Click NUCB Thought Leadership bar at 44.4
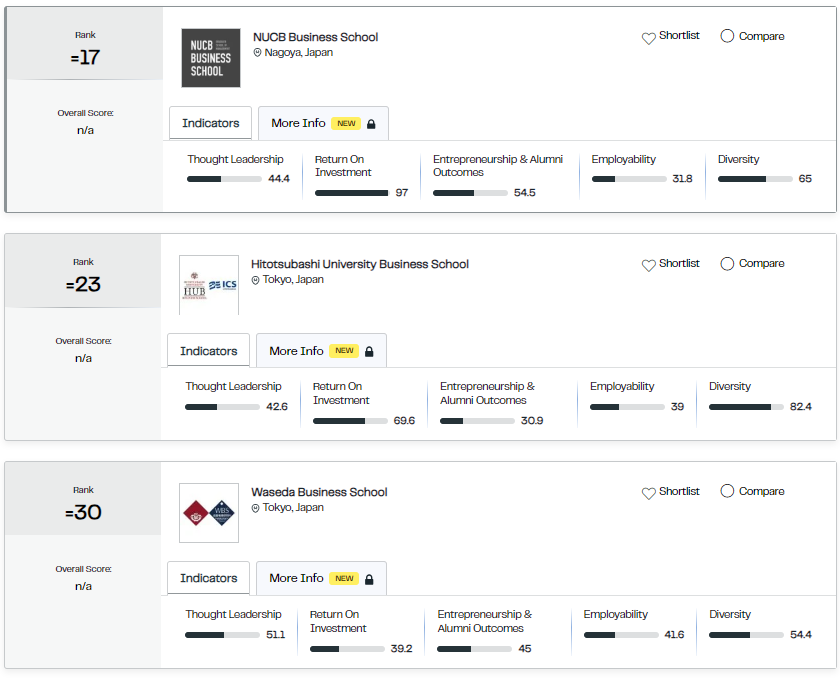 tap(224, 179)
